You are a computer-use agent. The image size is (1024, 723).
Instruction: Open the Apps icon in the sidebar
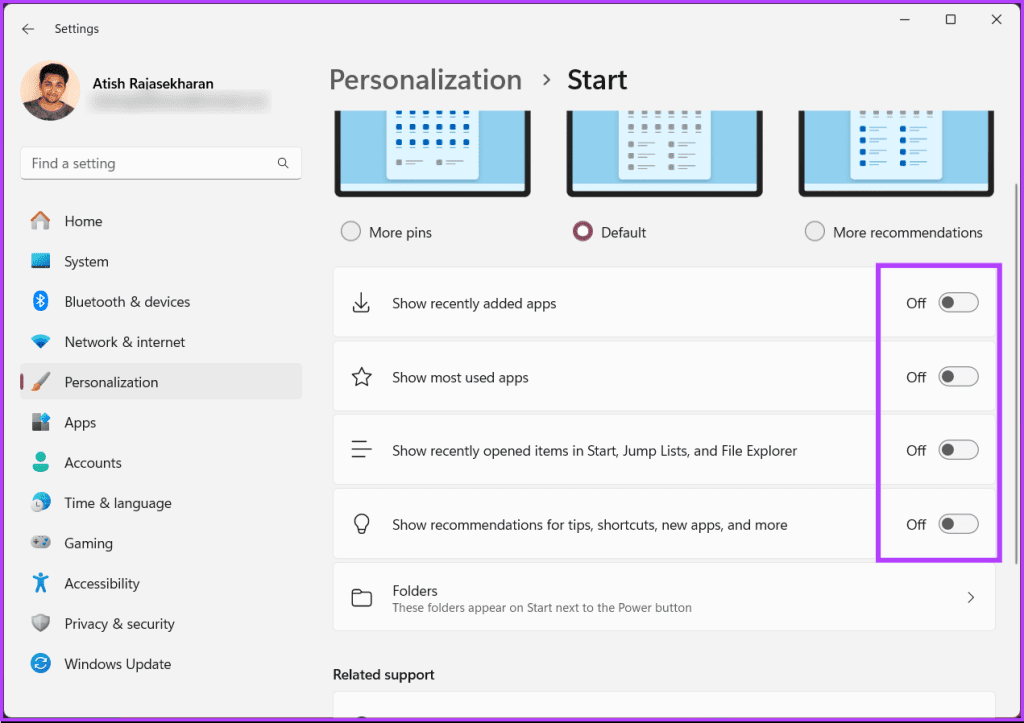click(x=41, y=422)
